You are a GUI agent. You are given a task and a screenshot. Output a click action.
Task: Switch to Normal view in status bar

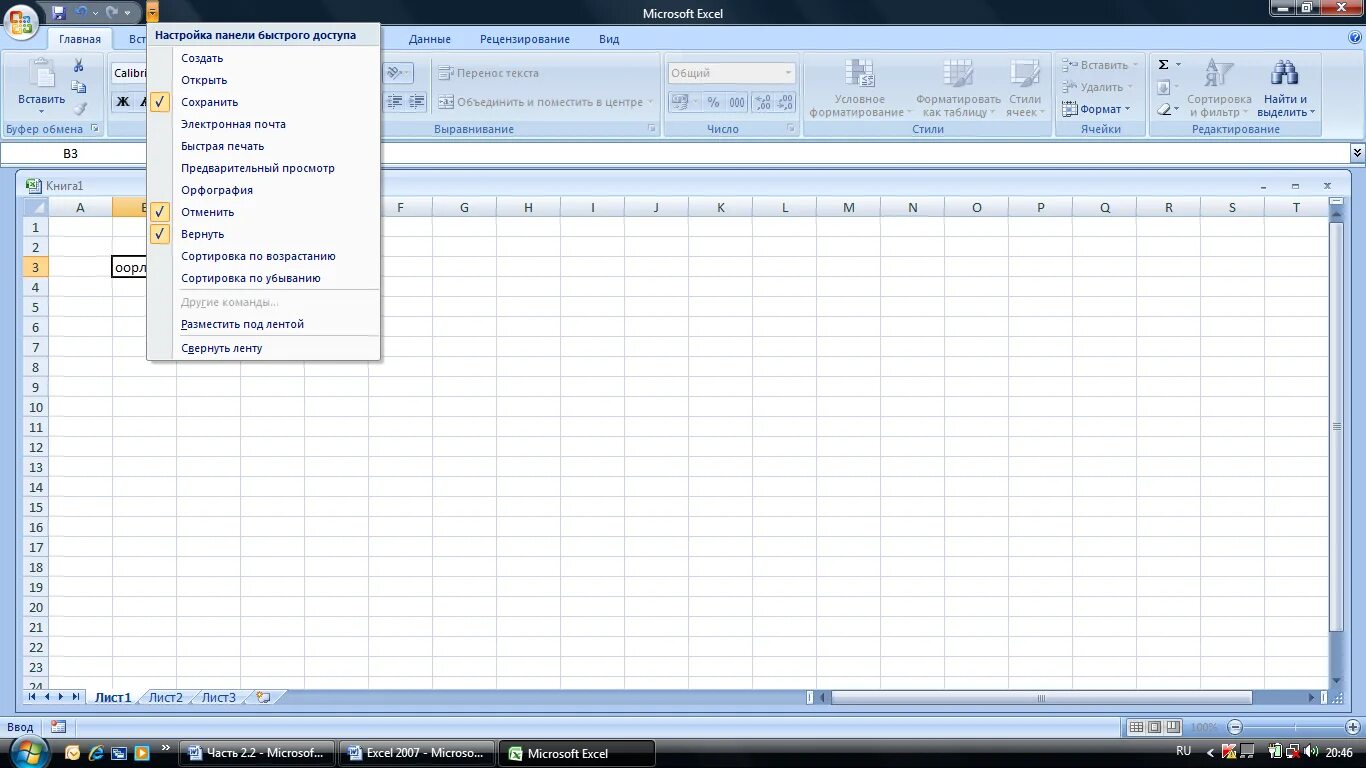[x=1136, y=727]
